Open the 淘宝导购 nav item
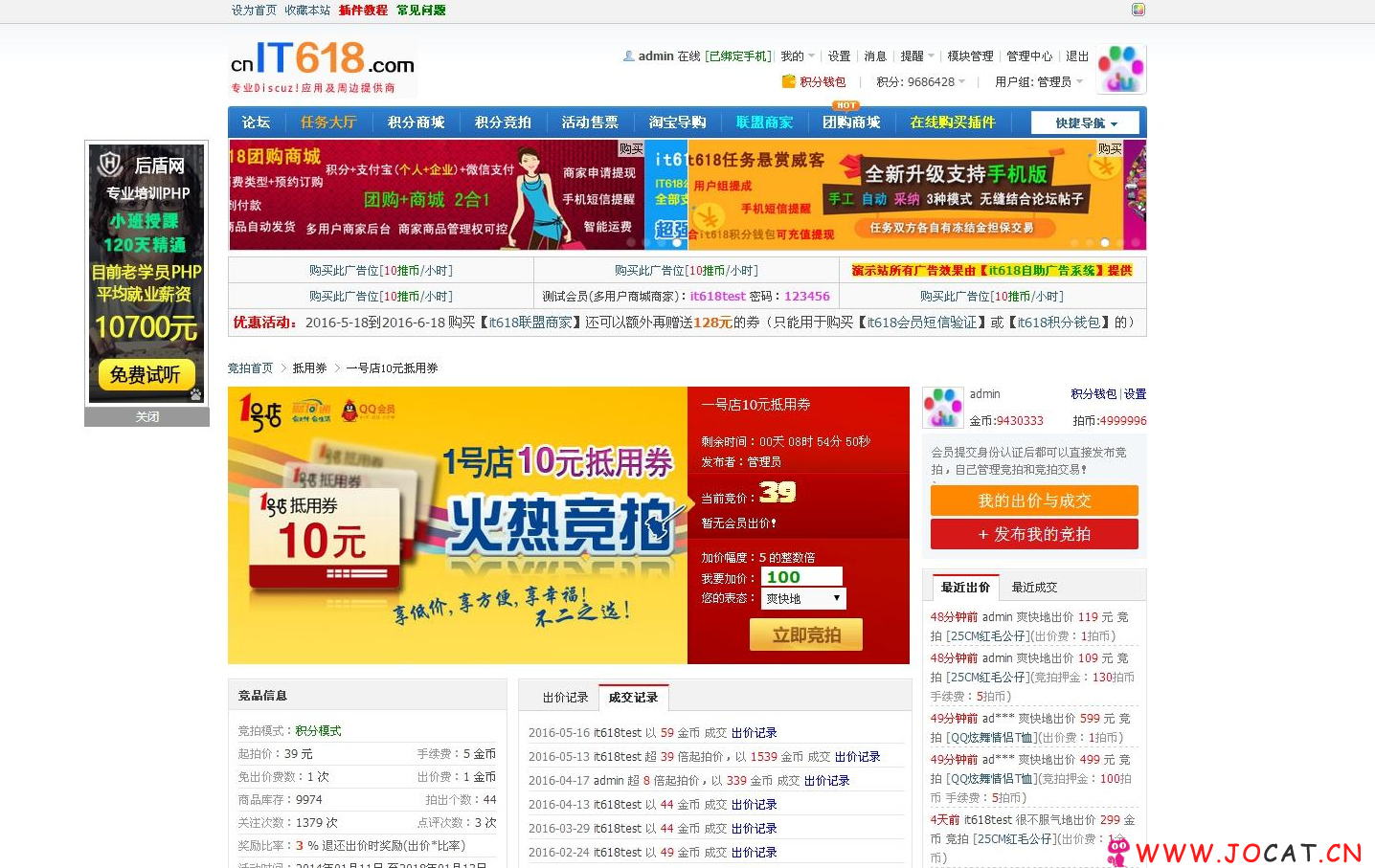Image resolution: width=1375 pixels, height=868 pixels. [677, 122]
